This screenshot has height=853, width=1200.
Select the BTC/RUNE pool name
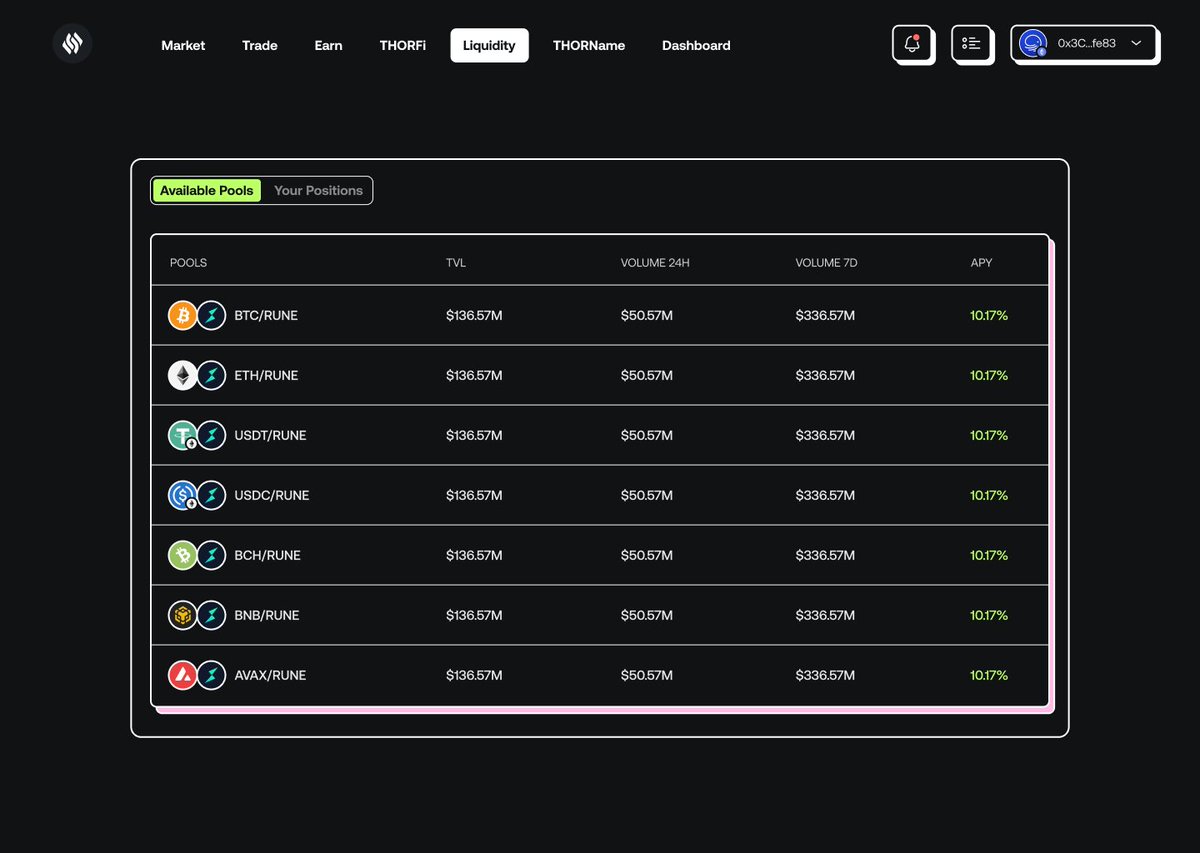(x=266, y=315)
